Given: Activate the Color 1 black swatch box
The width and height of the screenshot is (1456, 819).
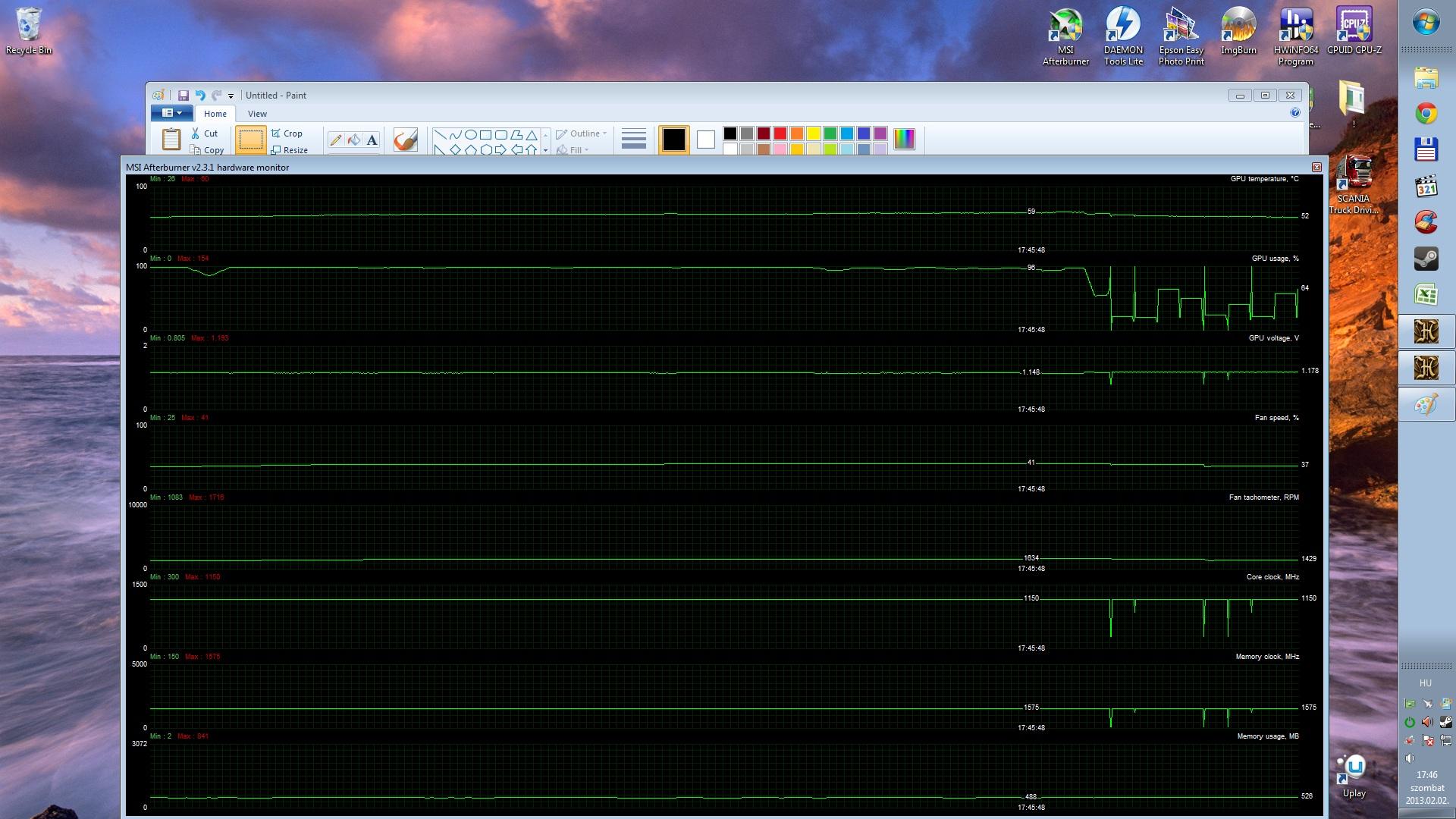Looking at the screenshot, I should (x=673, y=140).
